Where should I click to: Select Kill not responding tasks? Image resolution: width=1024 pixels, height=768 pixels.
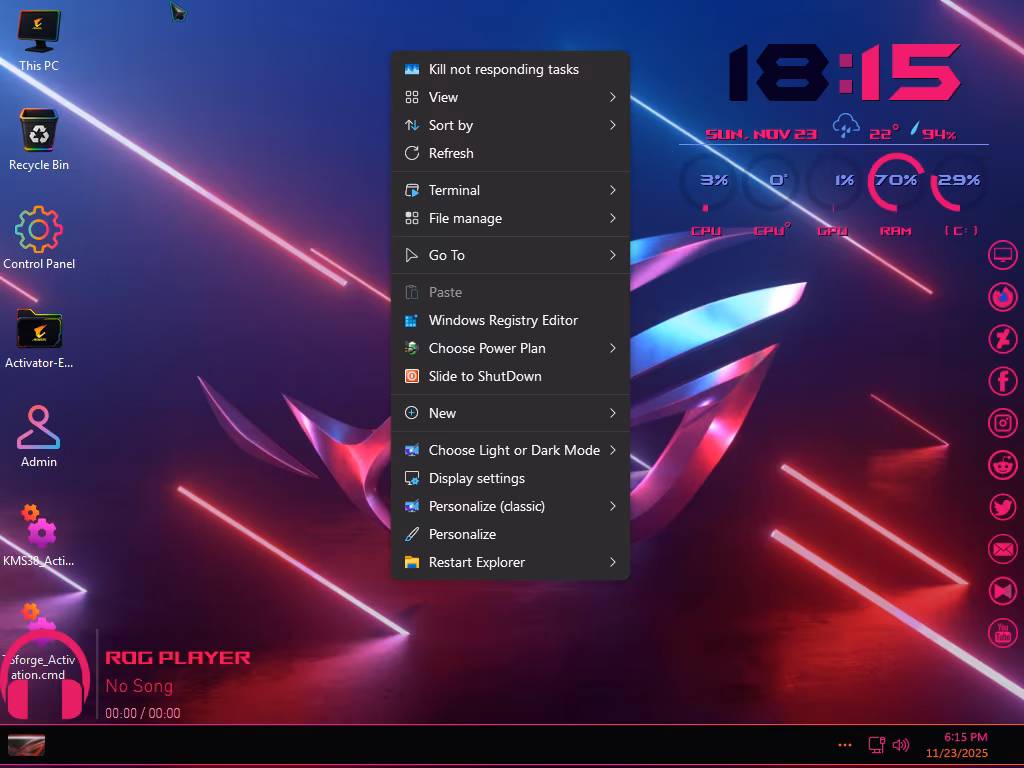point(503,69)
